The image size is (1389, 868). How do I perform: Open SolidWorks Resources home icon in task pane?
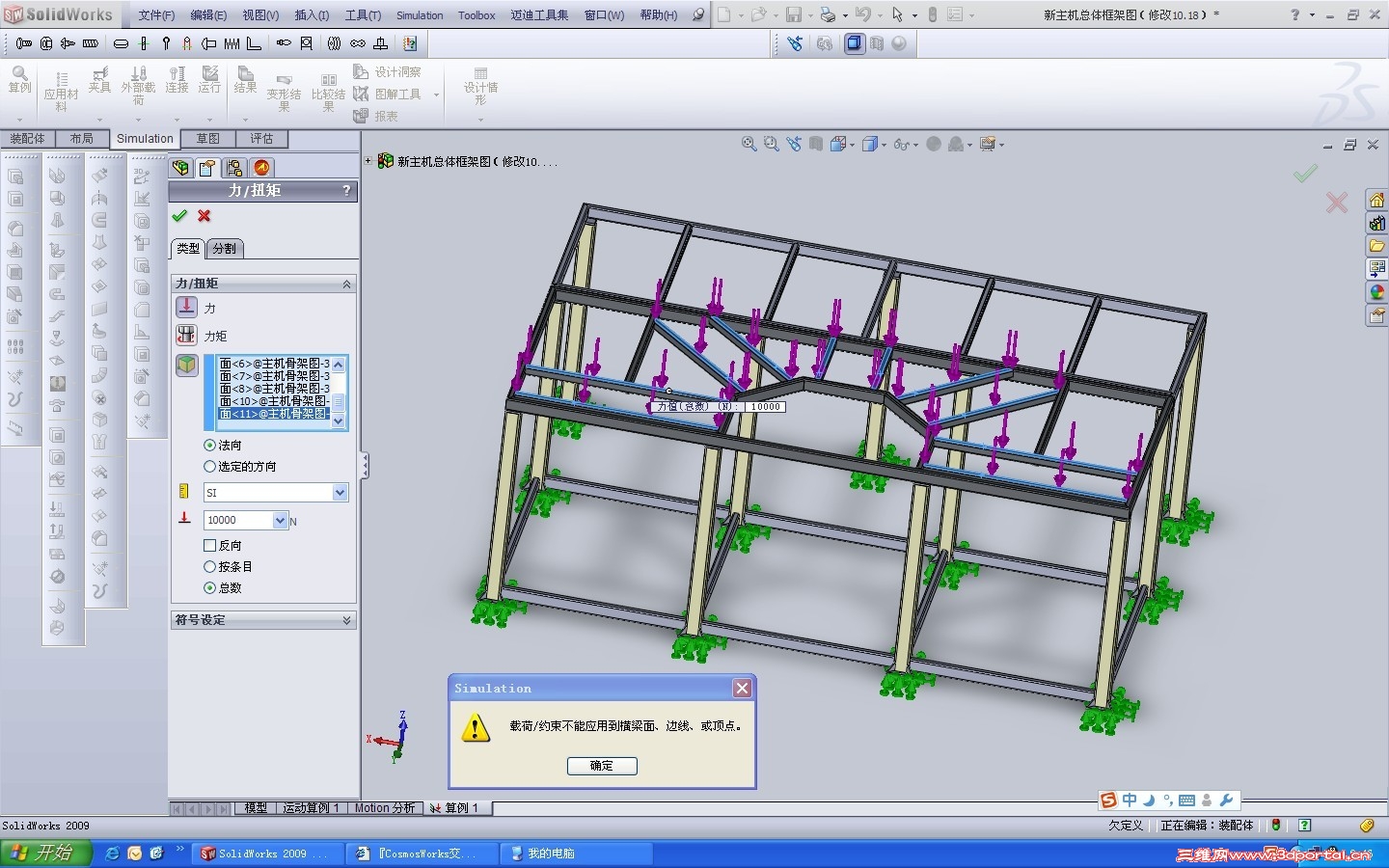[x=1376, y=200]
